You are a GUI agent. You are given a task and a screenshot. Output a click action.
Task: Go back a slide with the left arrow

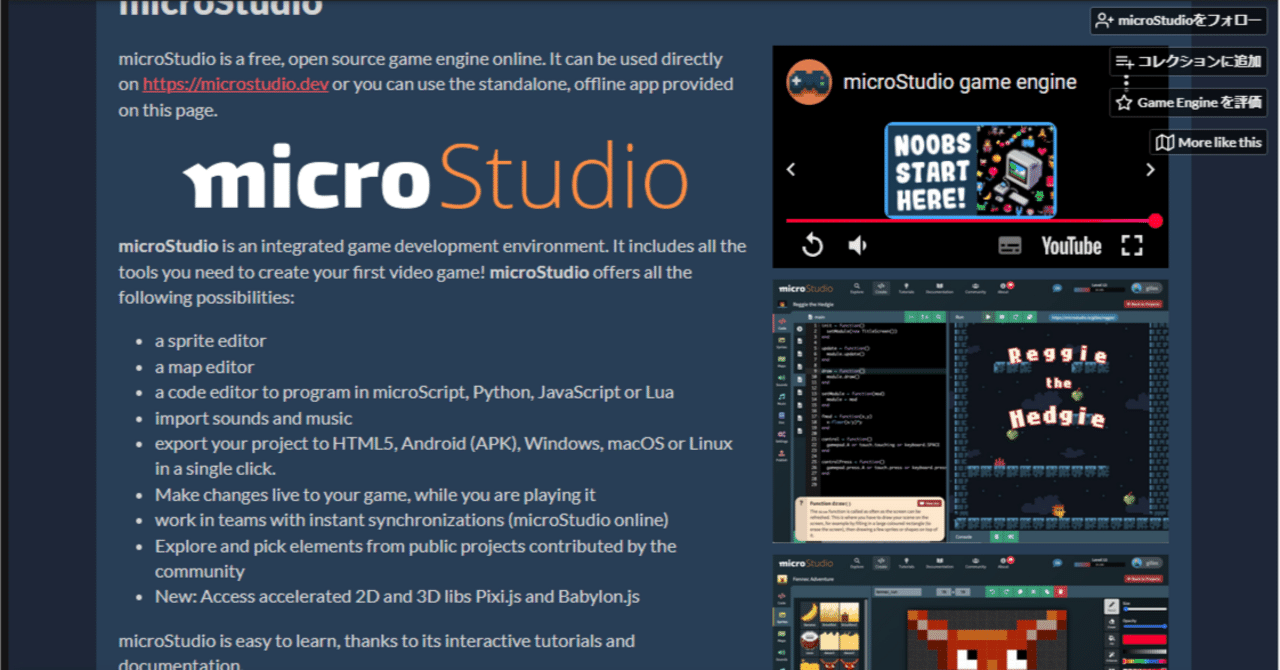point(791,169)
